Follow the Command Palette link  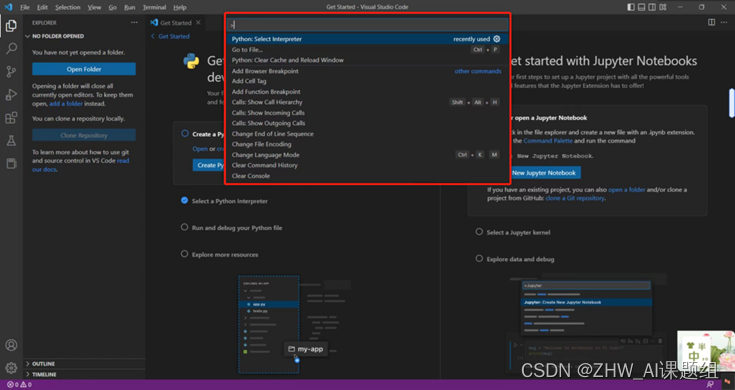point(548,141)
